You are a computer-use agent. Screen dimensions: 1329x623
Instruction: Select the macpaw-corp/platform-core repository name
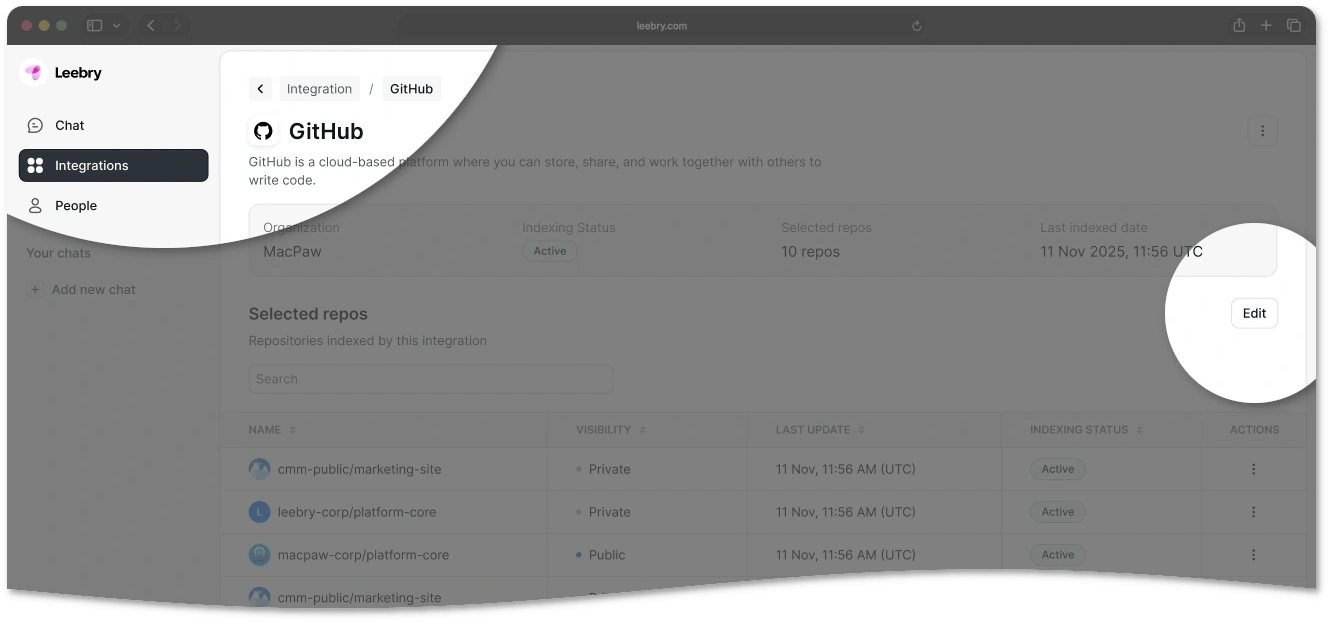[364, 555]
